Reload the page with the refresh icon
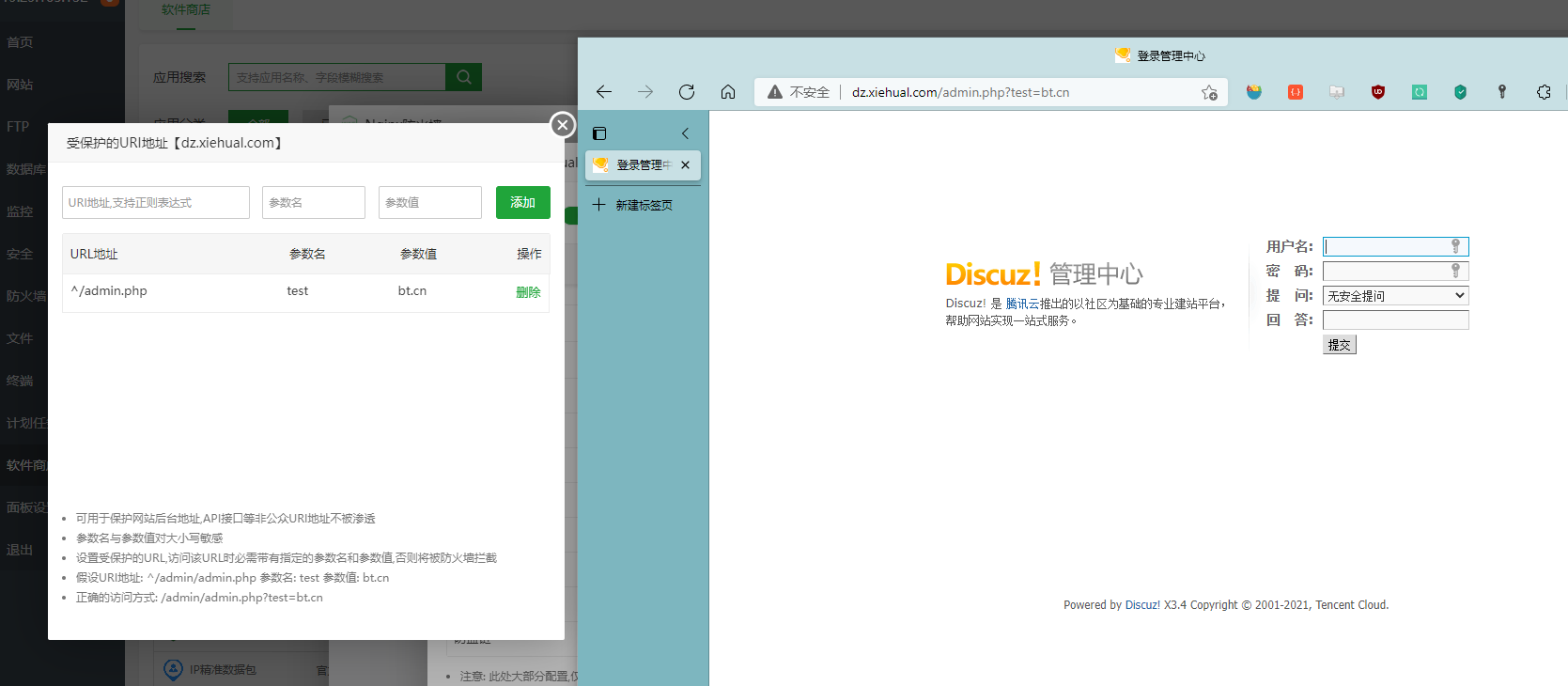1568x686 pixels. (687, 92)
